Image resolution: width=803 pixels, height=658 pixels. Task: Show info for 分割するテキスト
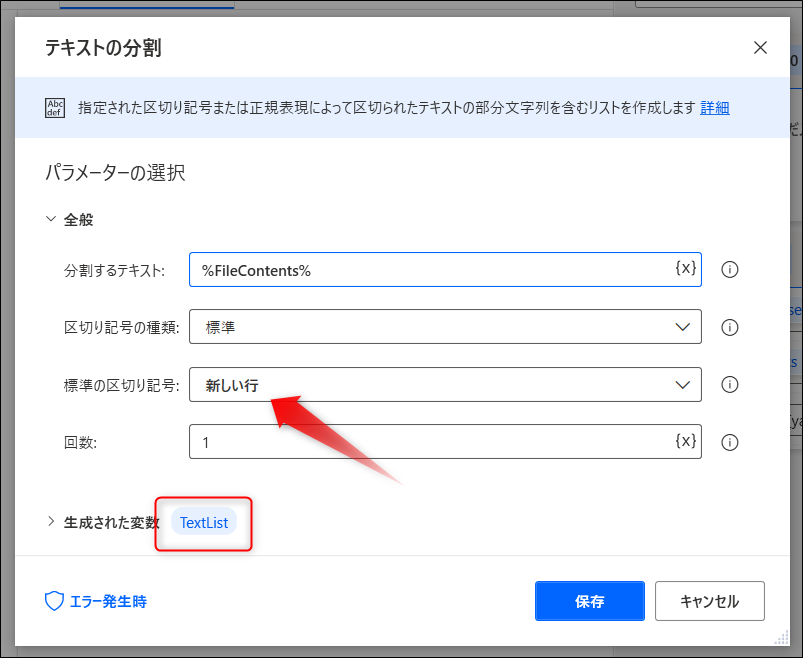pyautogui.click(x=729, y=269)
